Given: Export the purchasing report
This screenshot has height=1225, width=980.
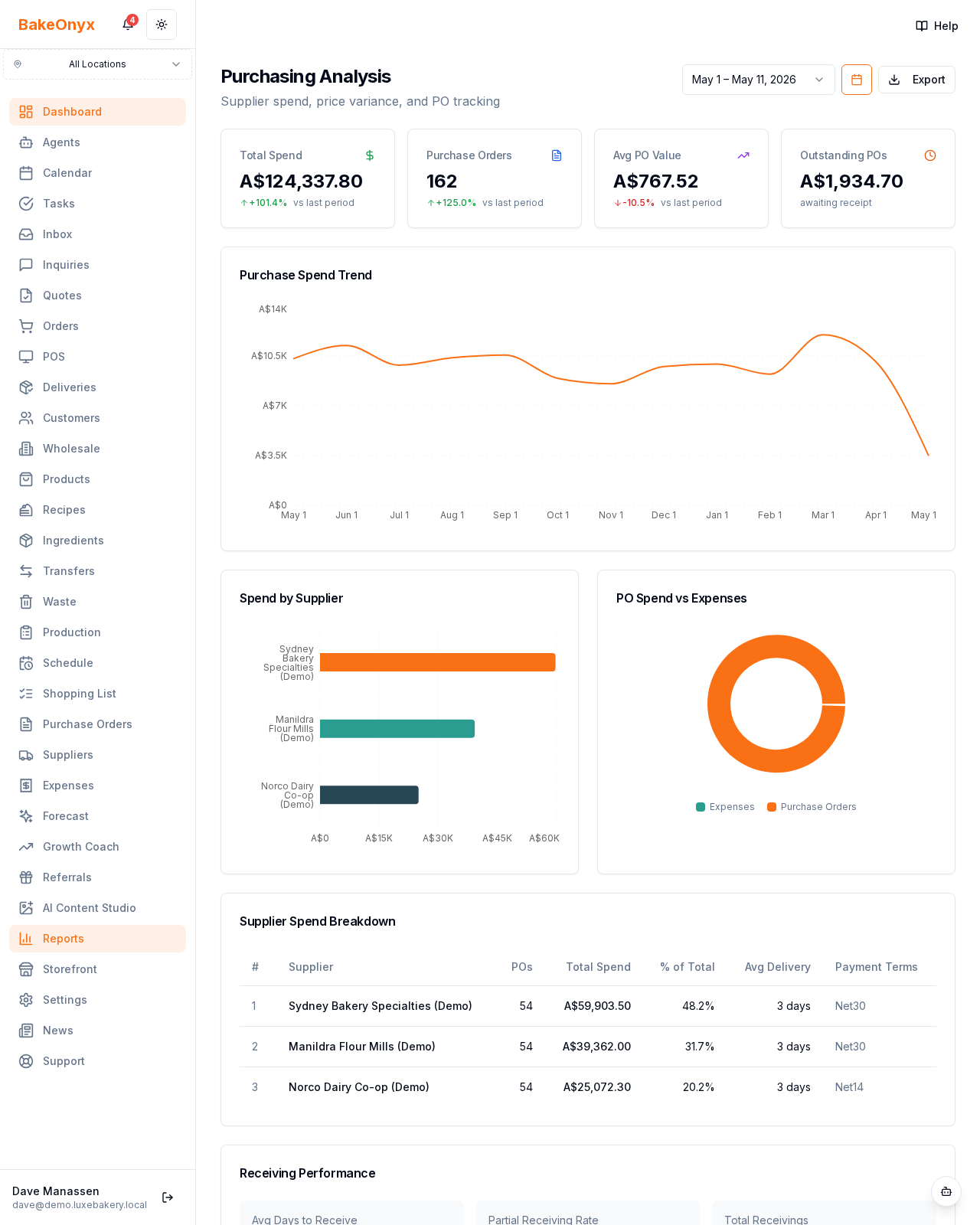Looking at the screenshot, I should [x=916, y=80].
